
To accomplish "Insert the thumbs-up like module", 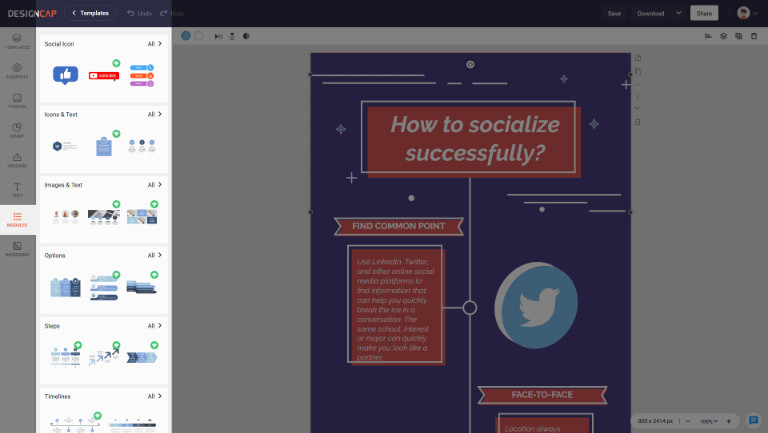I will (x=66, y=75).
